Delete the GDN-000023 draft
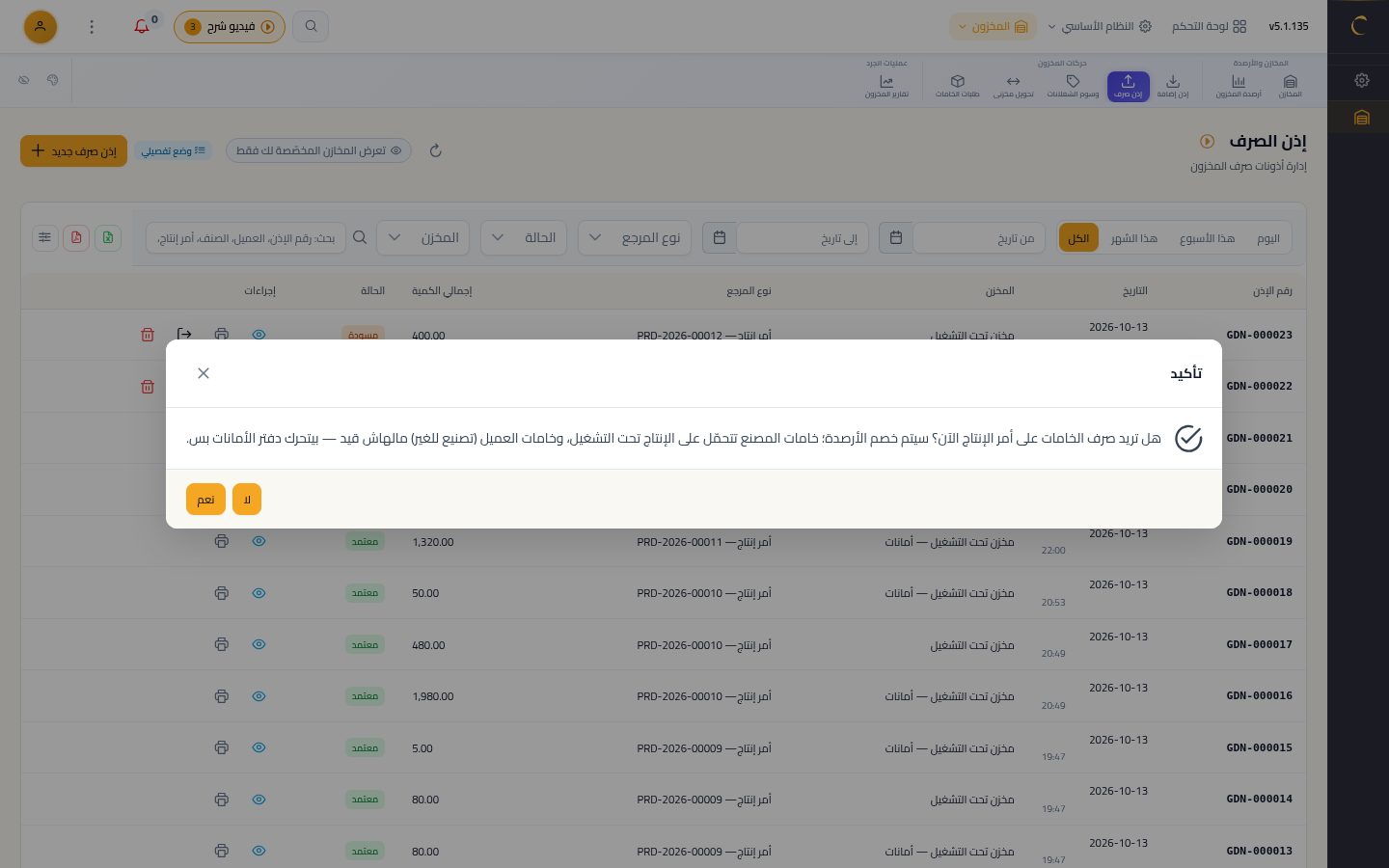 [148, 335]
